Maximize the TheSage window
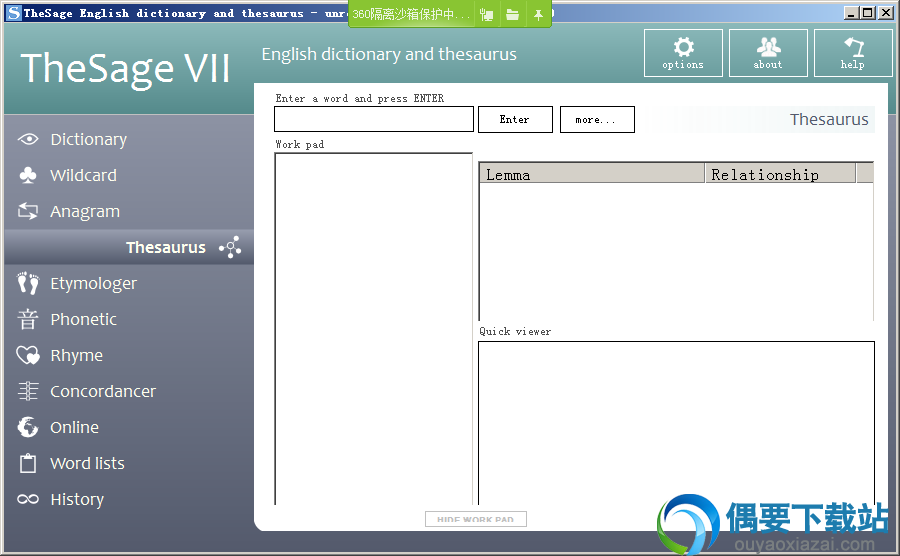Viewport: 900px width, 556px height. (x=867, y=13)
